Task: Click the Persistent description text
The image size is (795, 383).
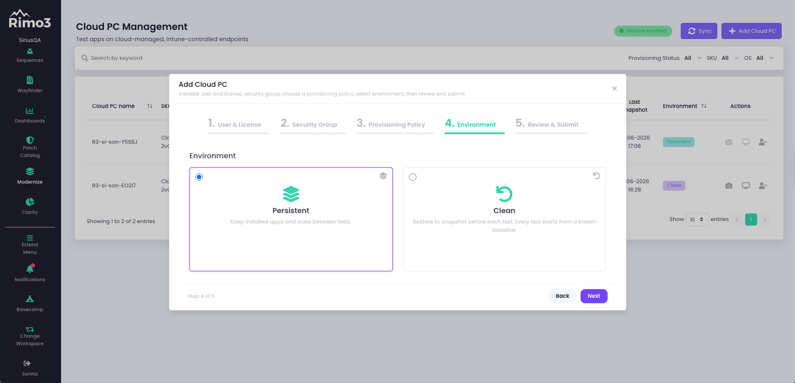Action: point(291,222)
